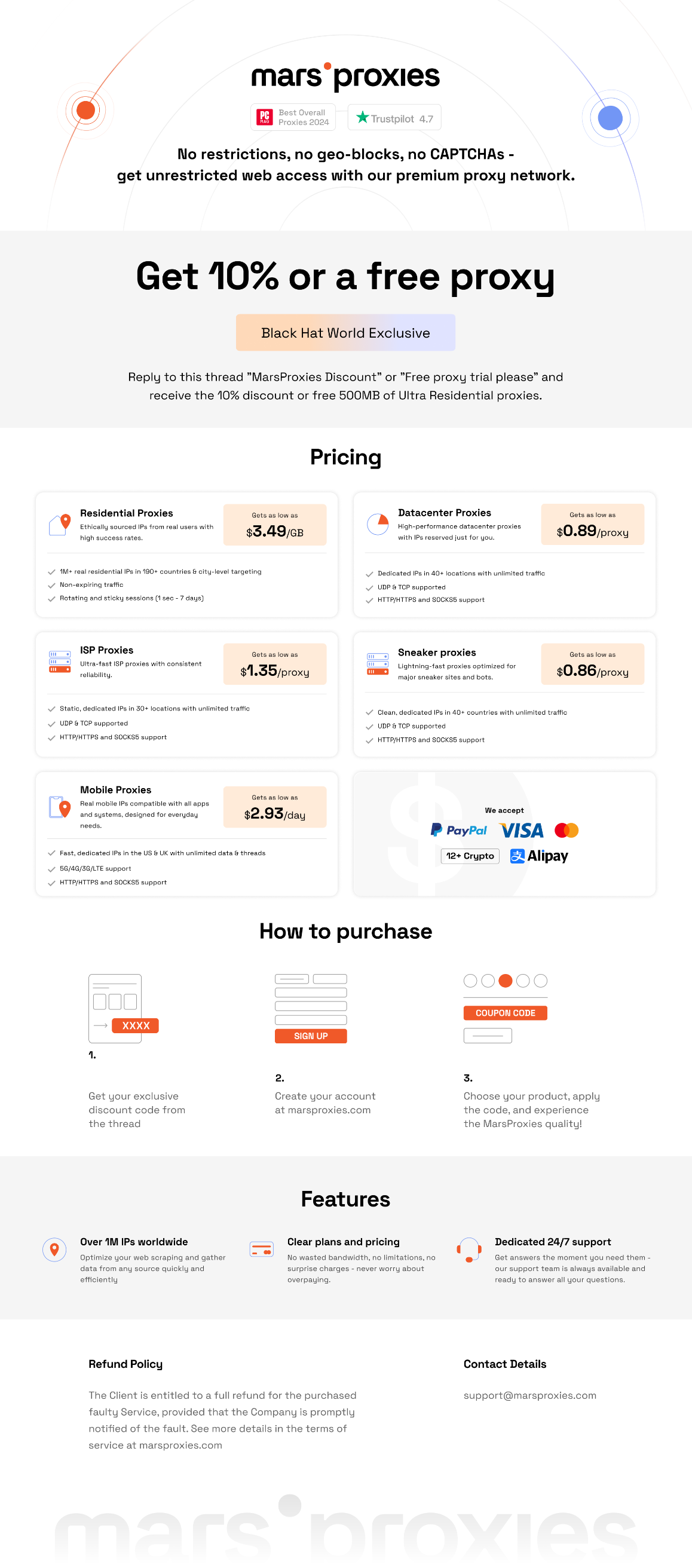Click the PC Mag Best Overall badge
Screen dimensions: 692x1568
point(293,117)
